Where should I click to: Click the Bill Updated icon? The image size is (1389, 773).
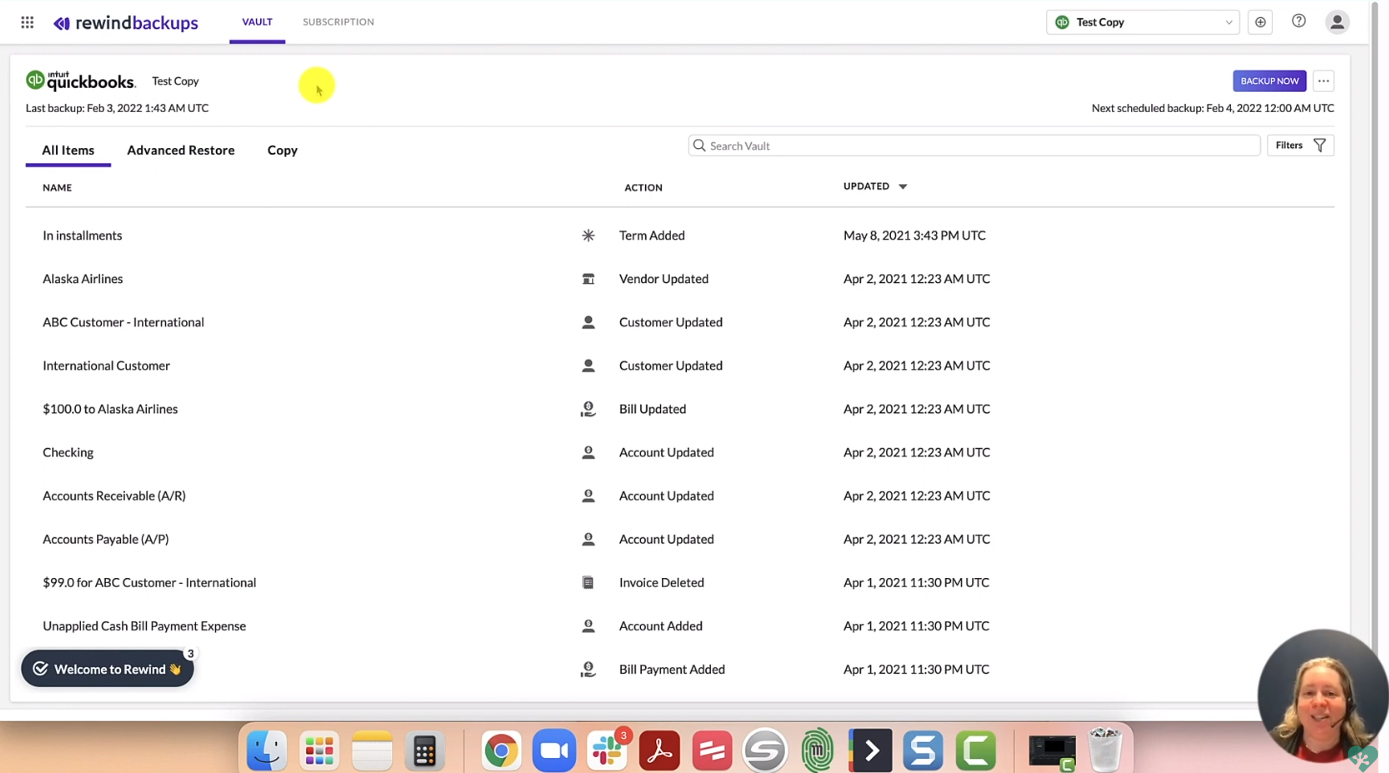coord(588,409)
